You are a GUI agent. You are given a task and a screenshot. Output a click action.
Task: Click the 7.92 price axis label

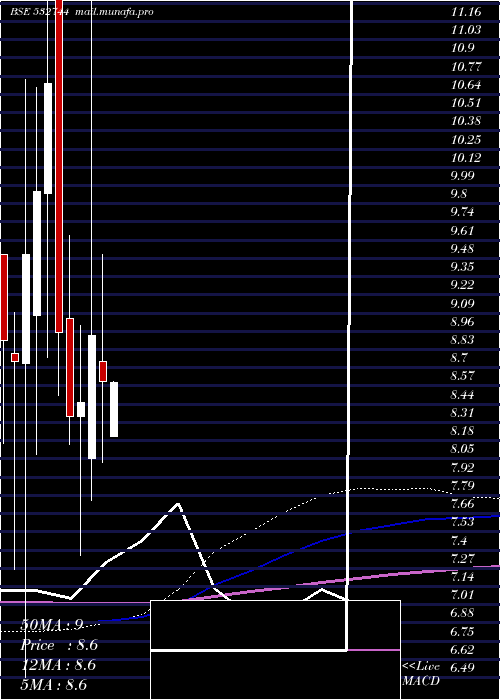[x=463, y=468]
